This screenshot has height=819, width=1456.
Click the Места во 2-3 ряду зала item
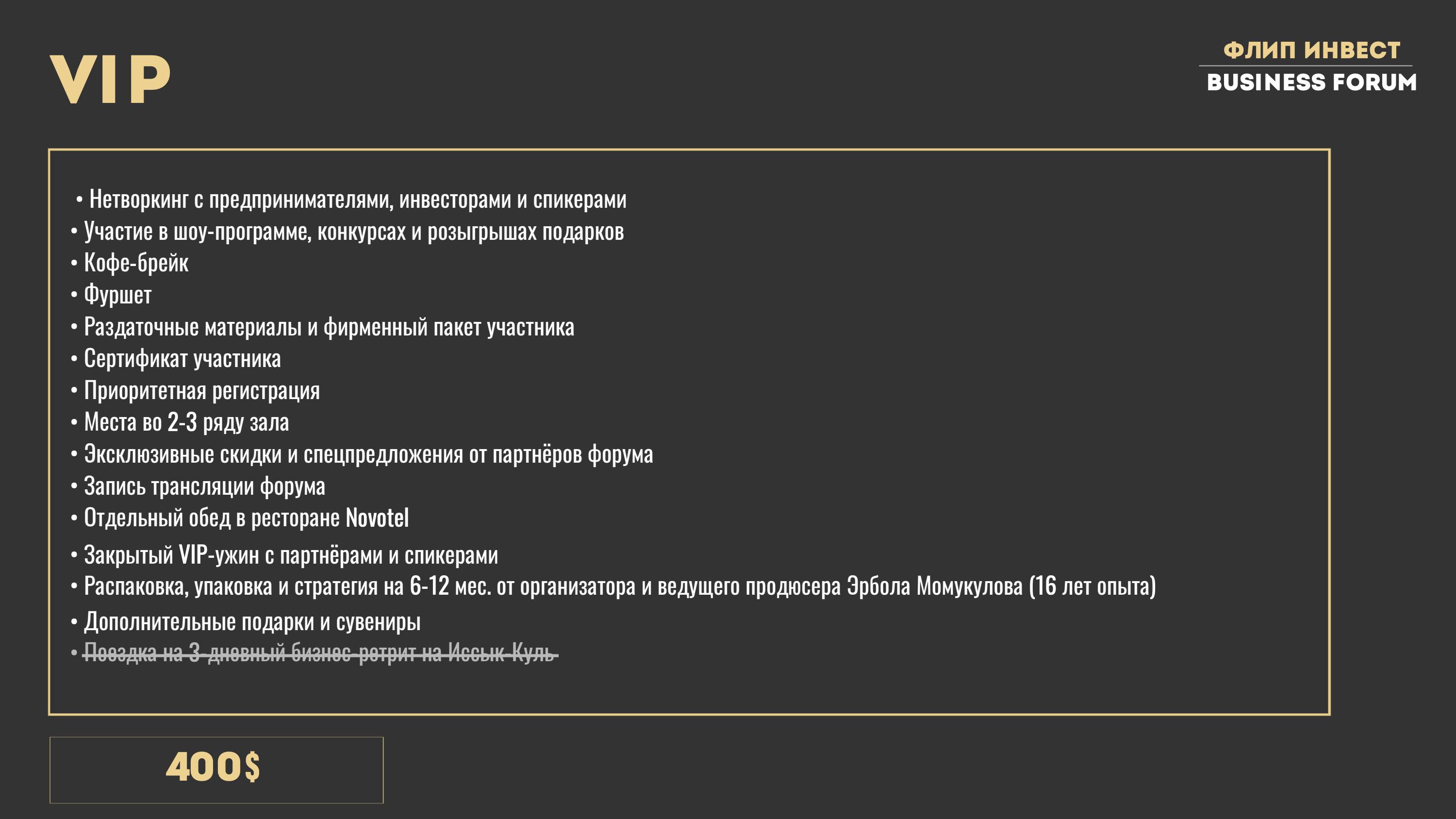coord(186,423)
